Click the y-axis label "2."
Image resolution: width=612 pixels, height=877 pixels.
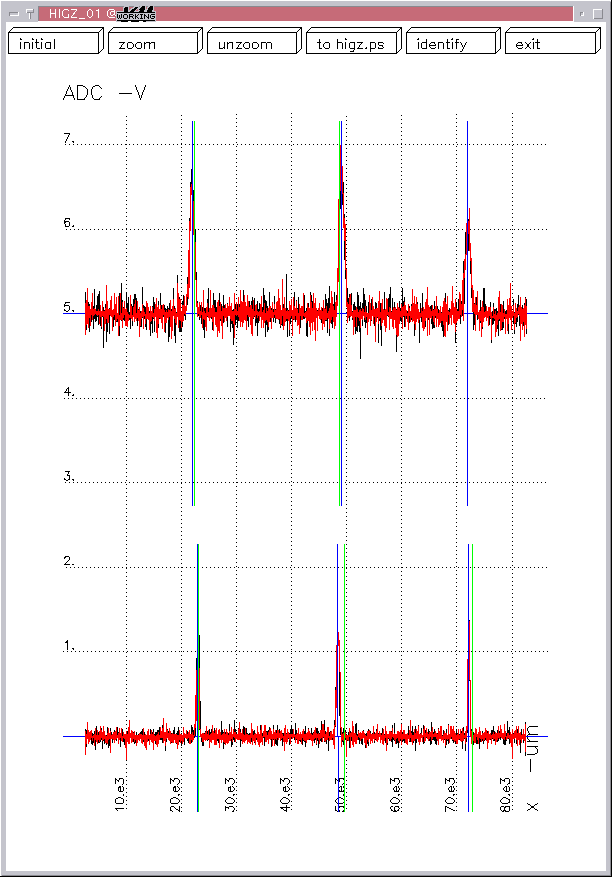[x=69, y=560]
